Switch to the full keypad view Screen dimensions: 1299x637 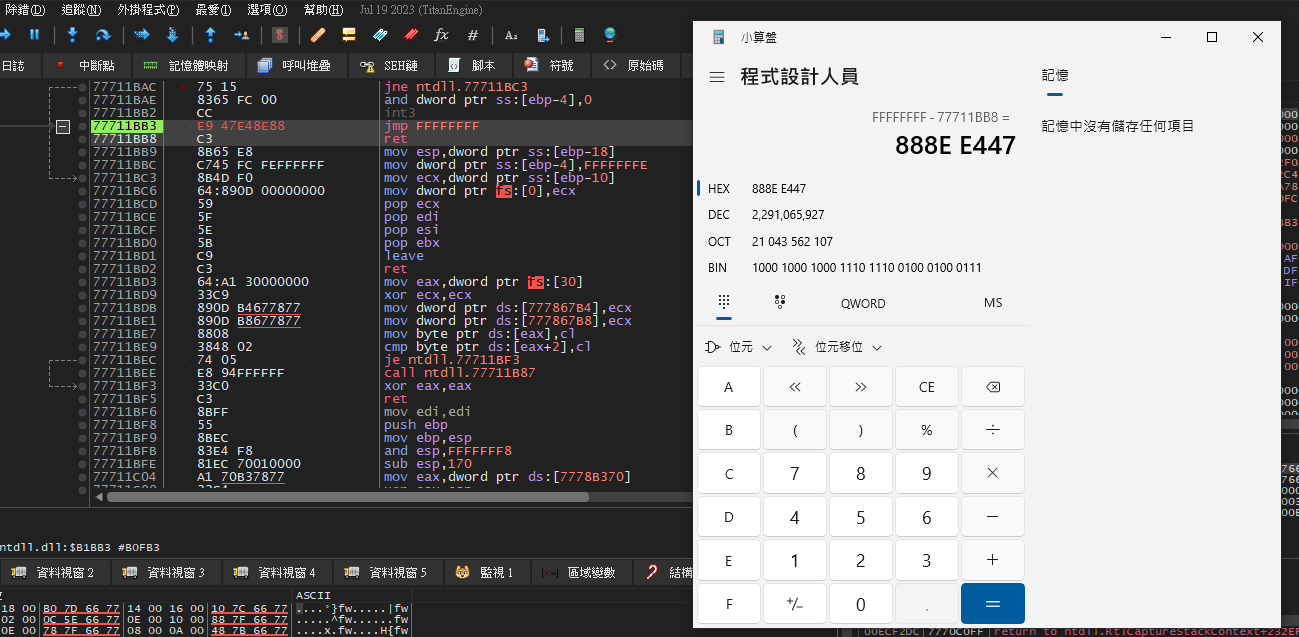(724, 302)
